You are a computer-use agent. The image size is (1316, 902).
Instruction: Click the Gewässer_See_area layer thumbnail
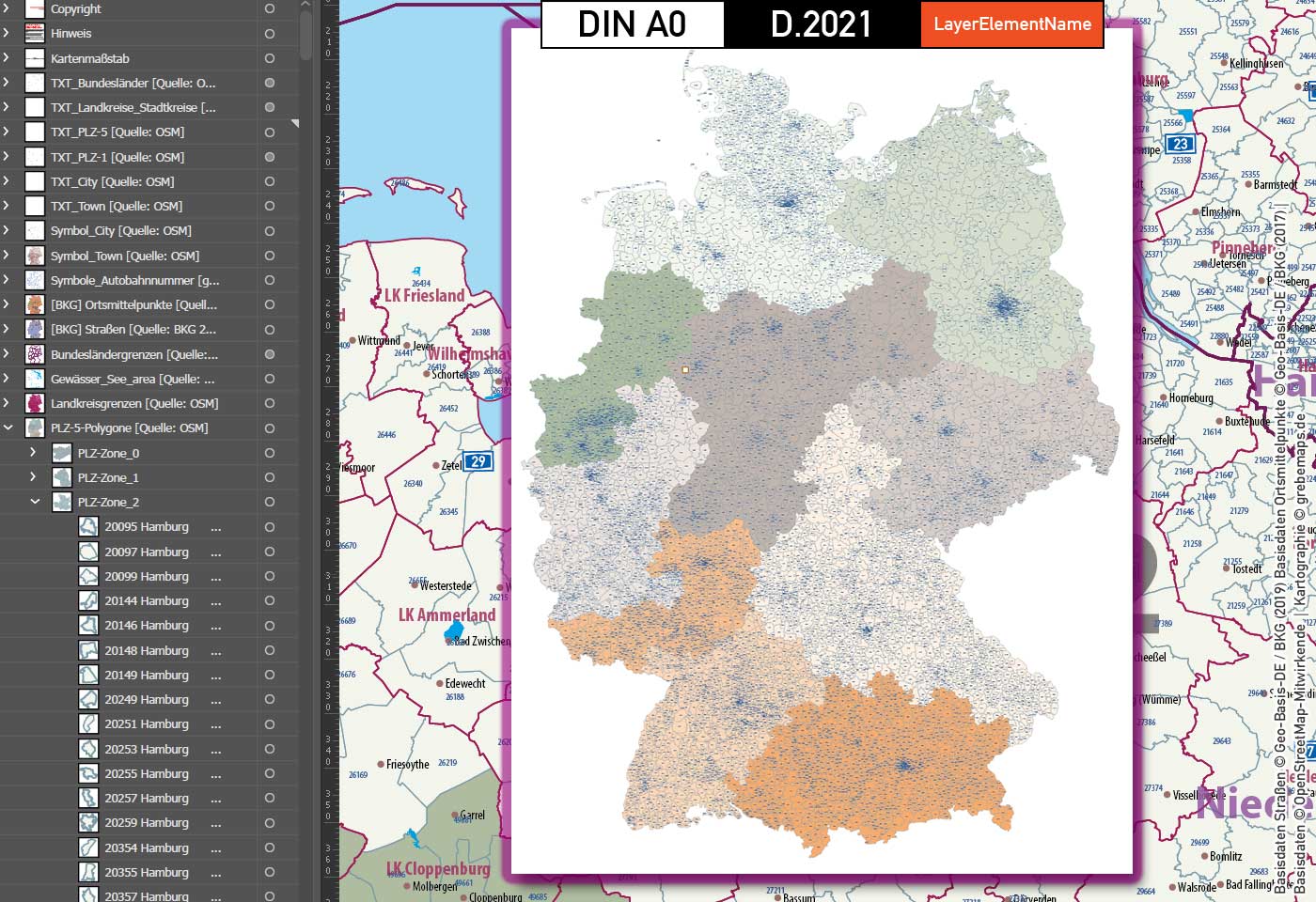(x=33, y=379)
